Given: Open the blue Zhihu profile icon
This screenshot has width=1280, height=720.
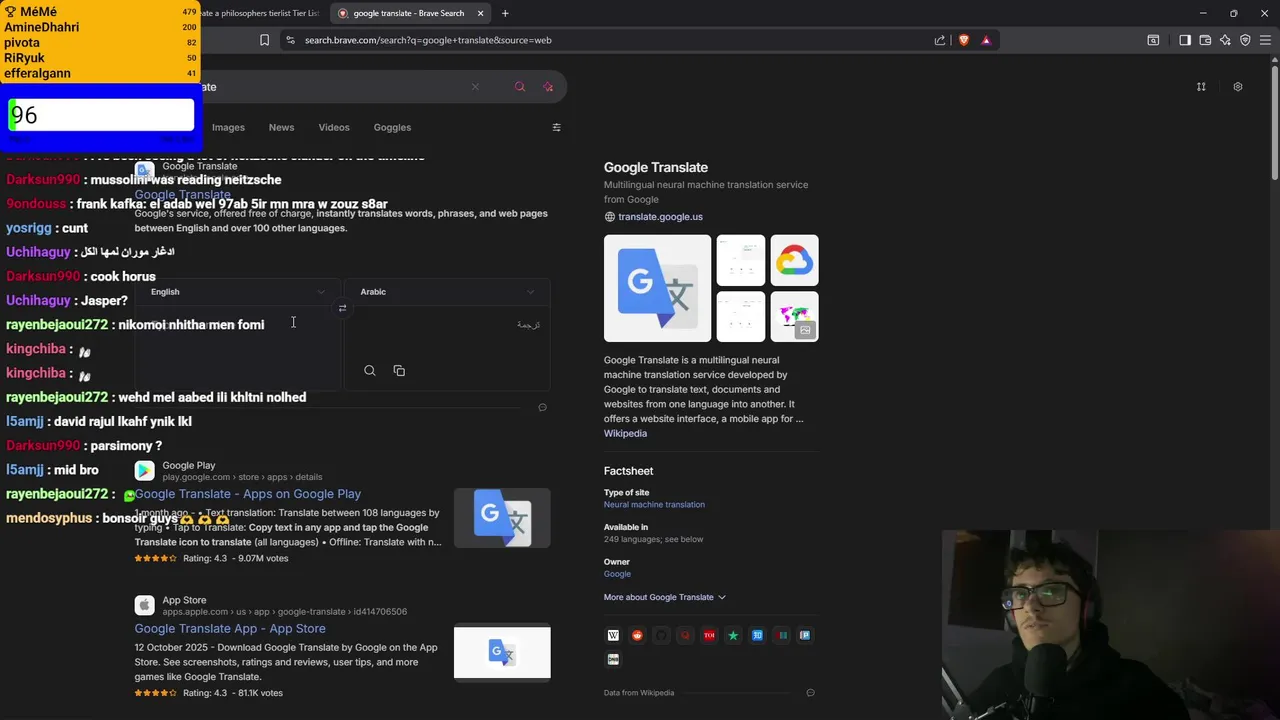Looking at the screenshot, I should click(x=757, y=635).
